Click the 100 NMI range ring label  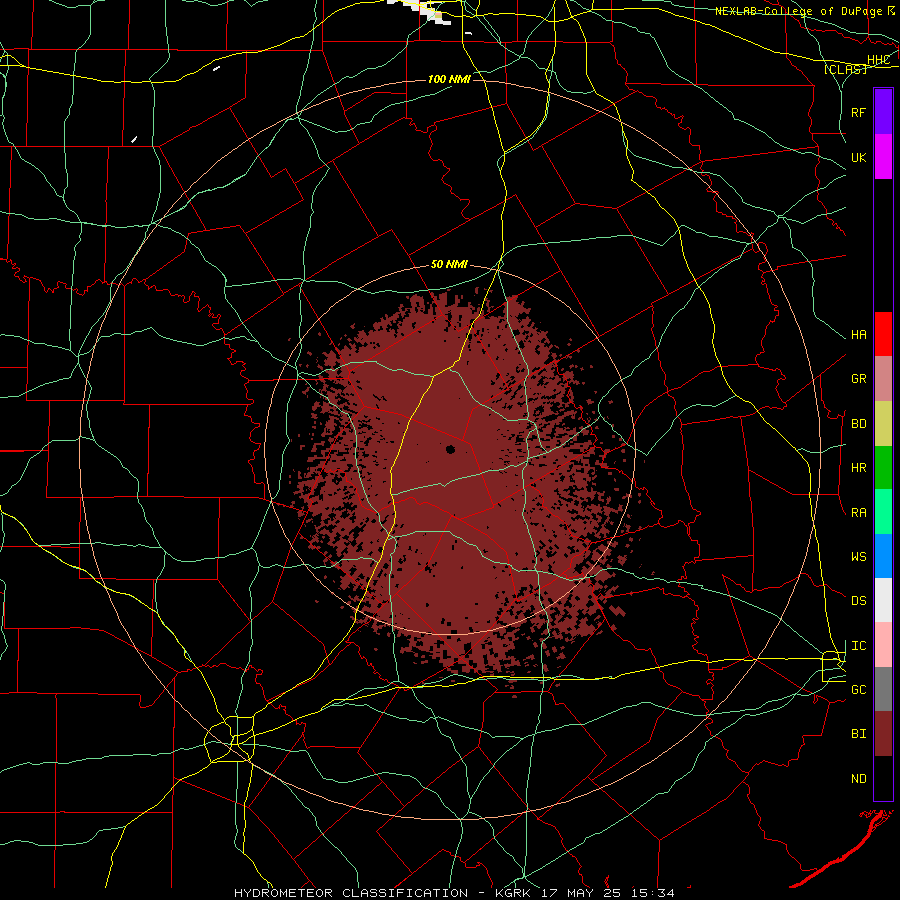449,79
